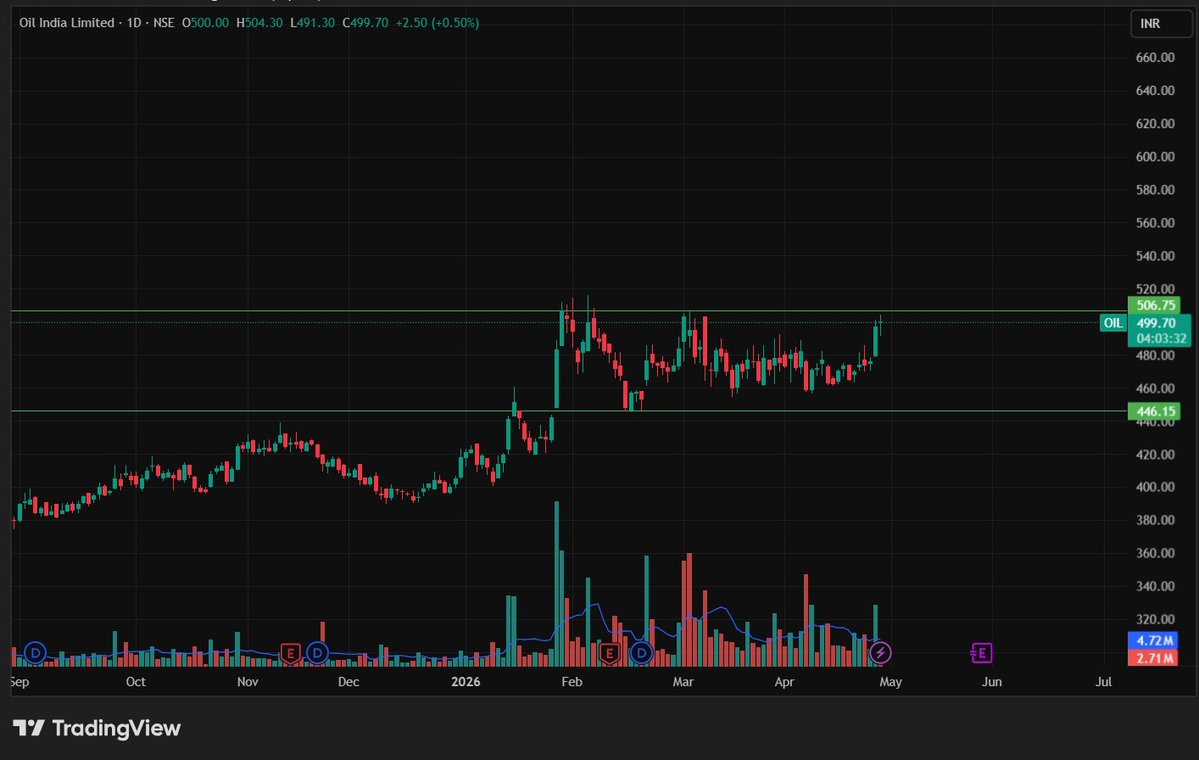Click the current price label 499.70
Image resolution: width=1199 pixels, height=760 pixels.
point(1155,323)
